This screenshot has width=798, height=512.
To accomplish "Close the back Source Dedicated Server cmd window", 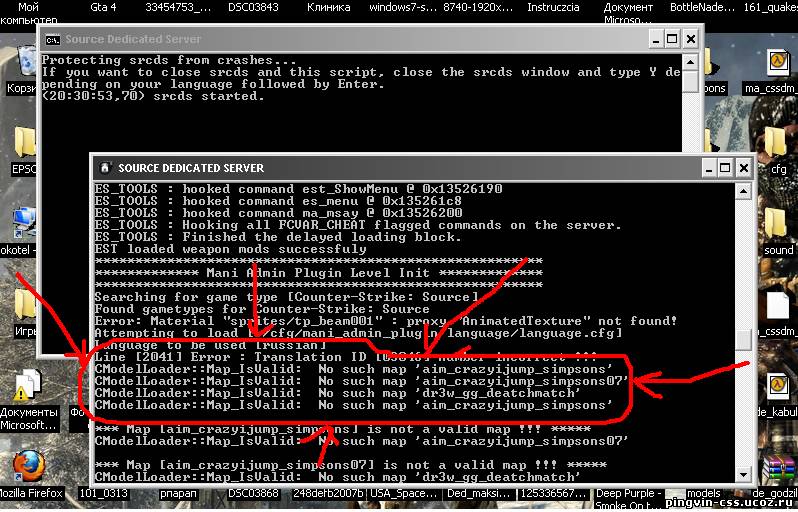I will 691,39.
